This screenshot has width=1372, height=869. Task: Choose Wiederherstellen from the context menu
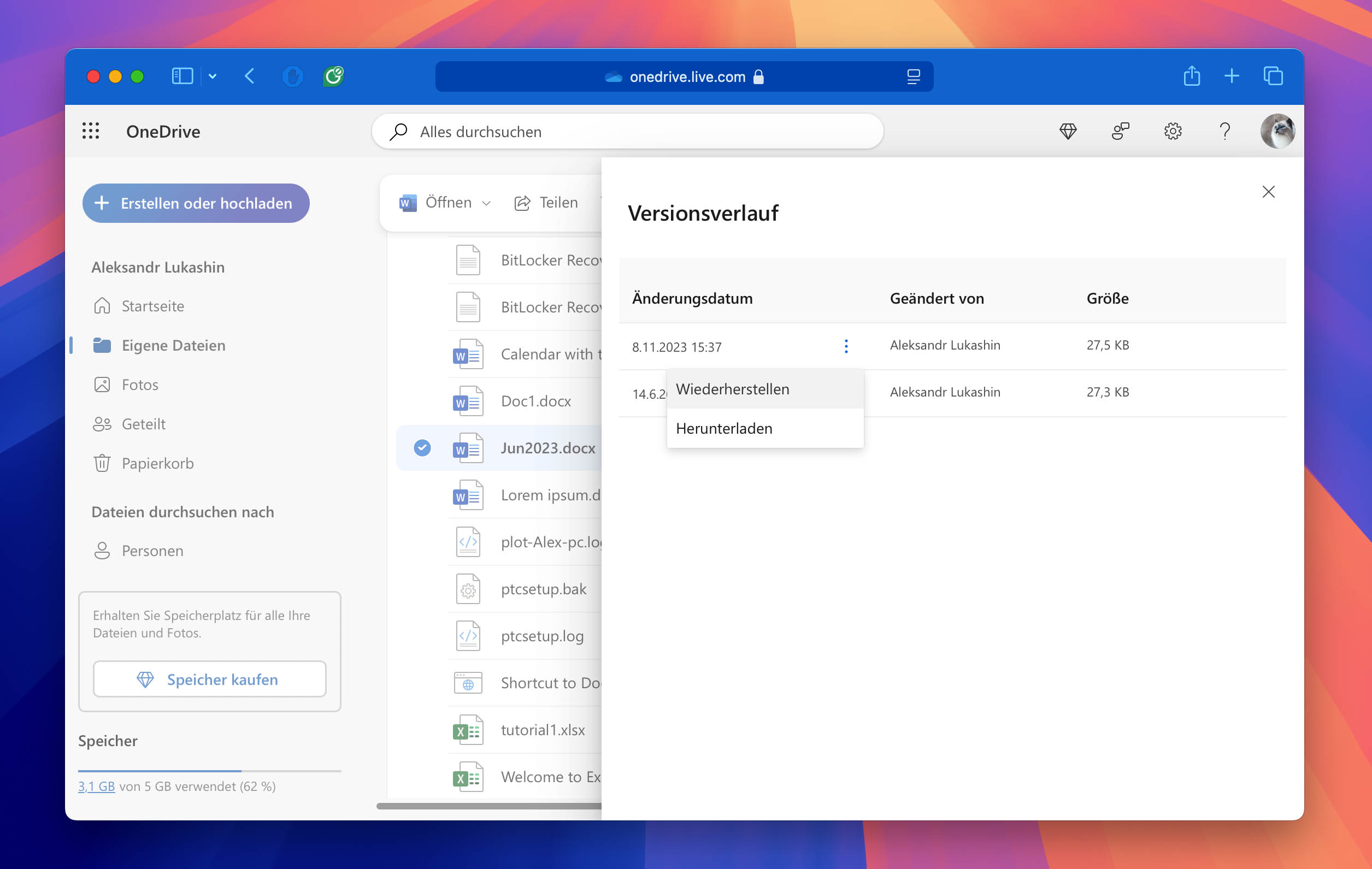764,389
